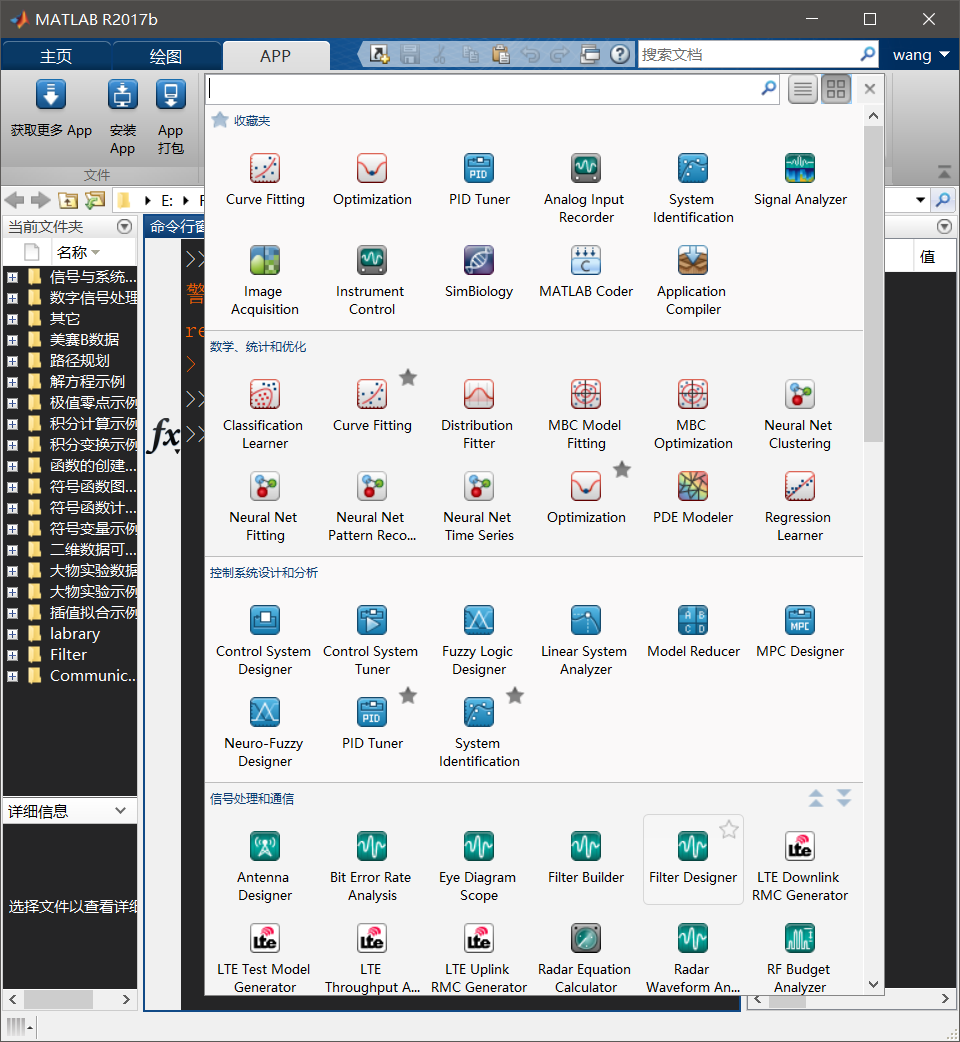
Task: Expand the labrary folder node
Action: coord(12,634)
